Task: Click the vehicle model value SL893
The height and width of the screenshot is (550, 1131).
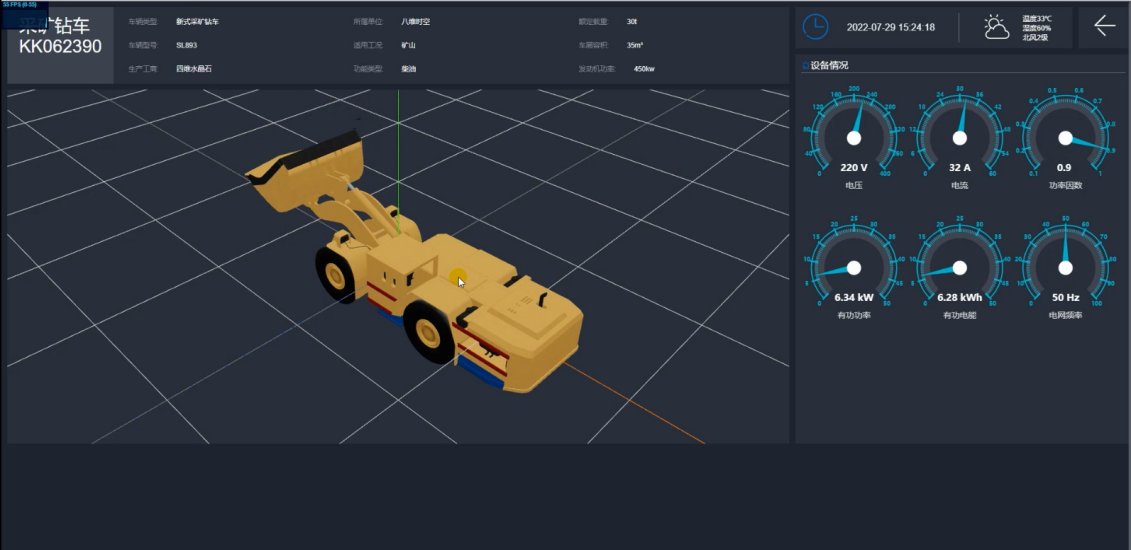Action: pyautogui.click(x=187, y=45)
